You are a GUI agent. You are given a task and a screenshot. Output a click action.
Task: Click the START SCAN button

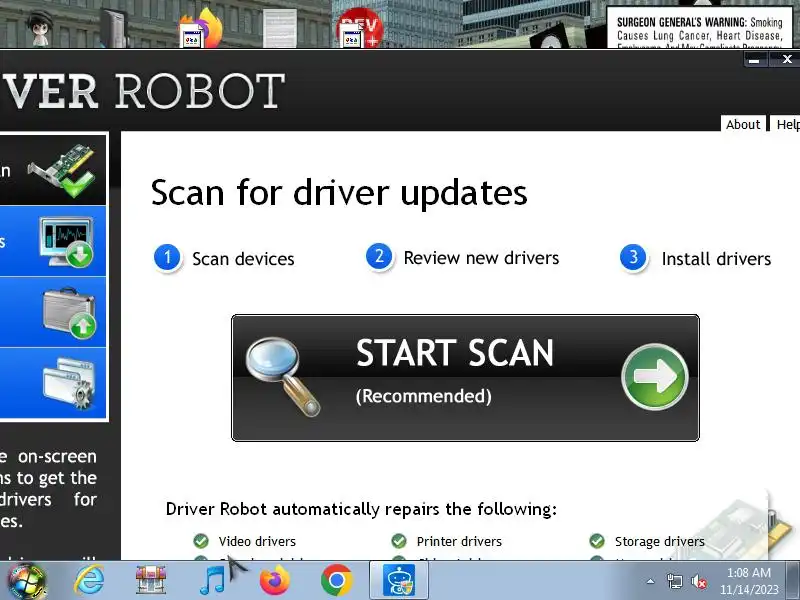point(465,378)
